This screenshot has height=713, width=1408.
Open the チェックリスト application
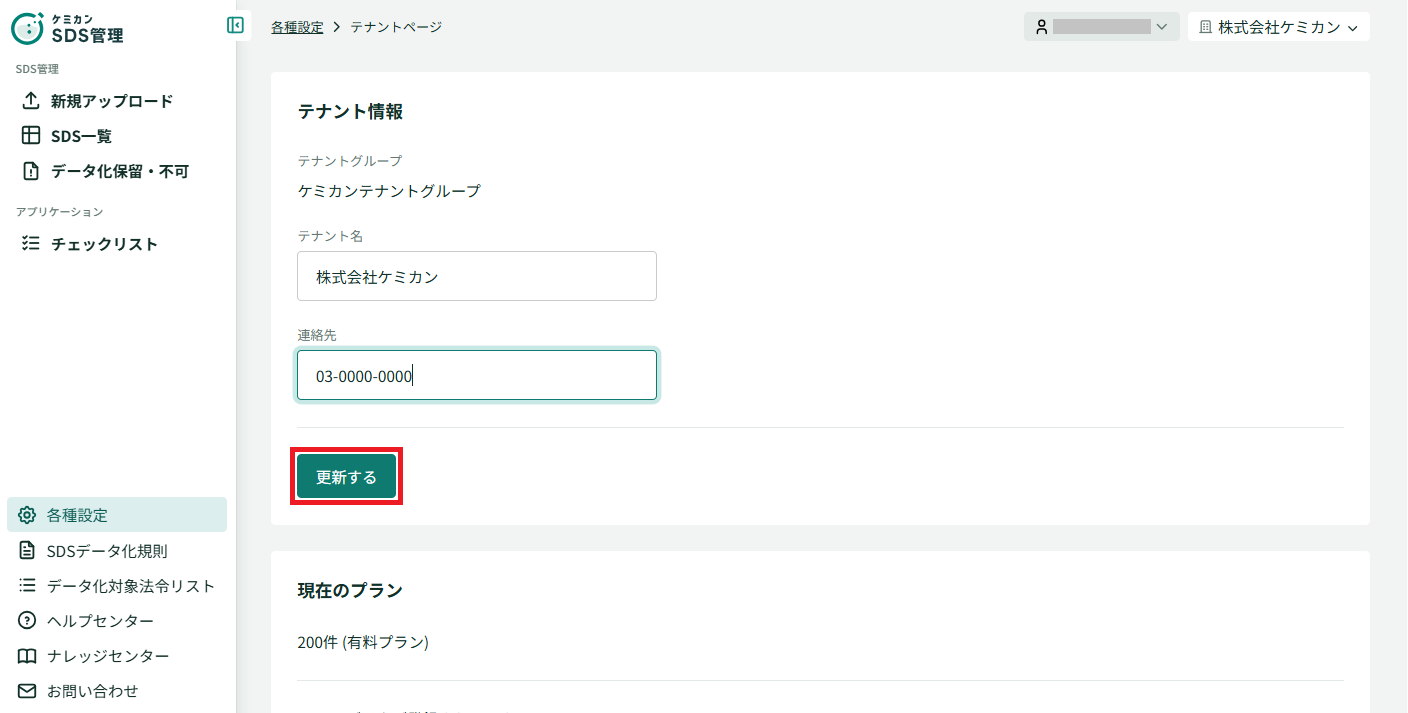click(89, 244)
